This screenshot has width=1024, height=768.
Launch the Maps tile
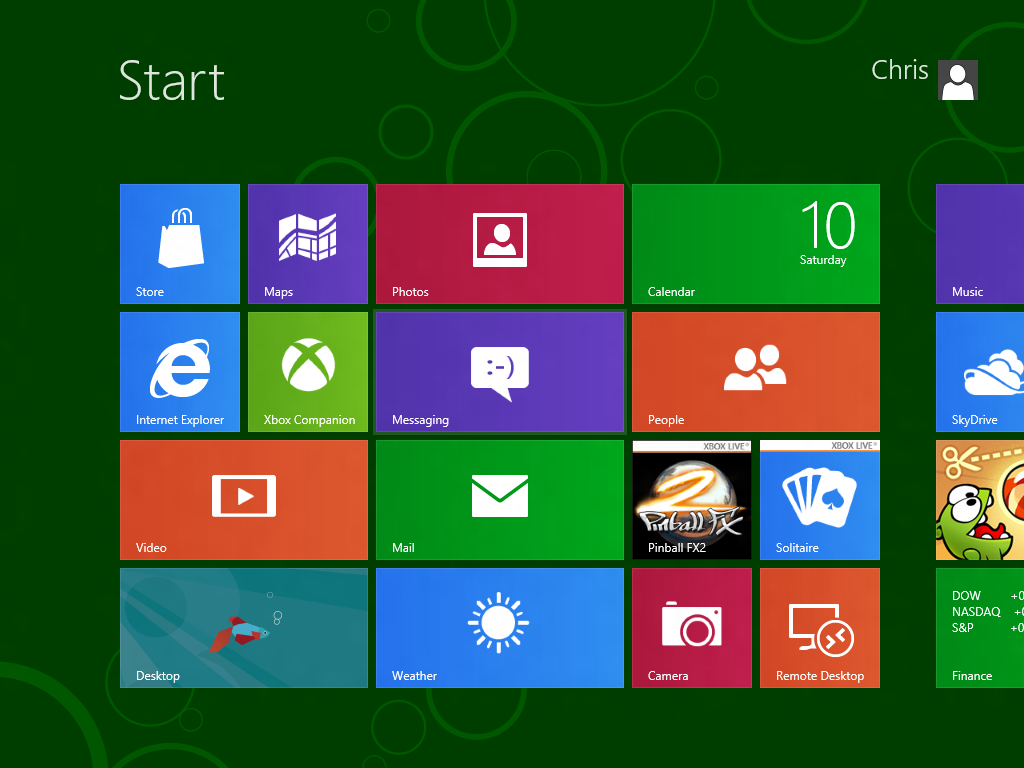click(308, 243)
